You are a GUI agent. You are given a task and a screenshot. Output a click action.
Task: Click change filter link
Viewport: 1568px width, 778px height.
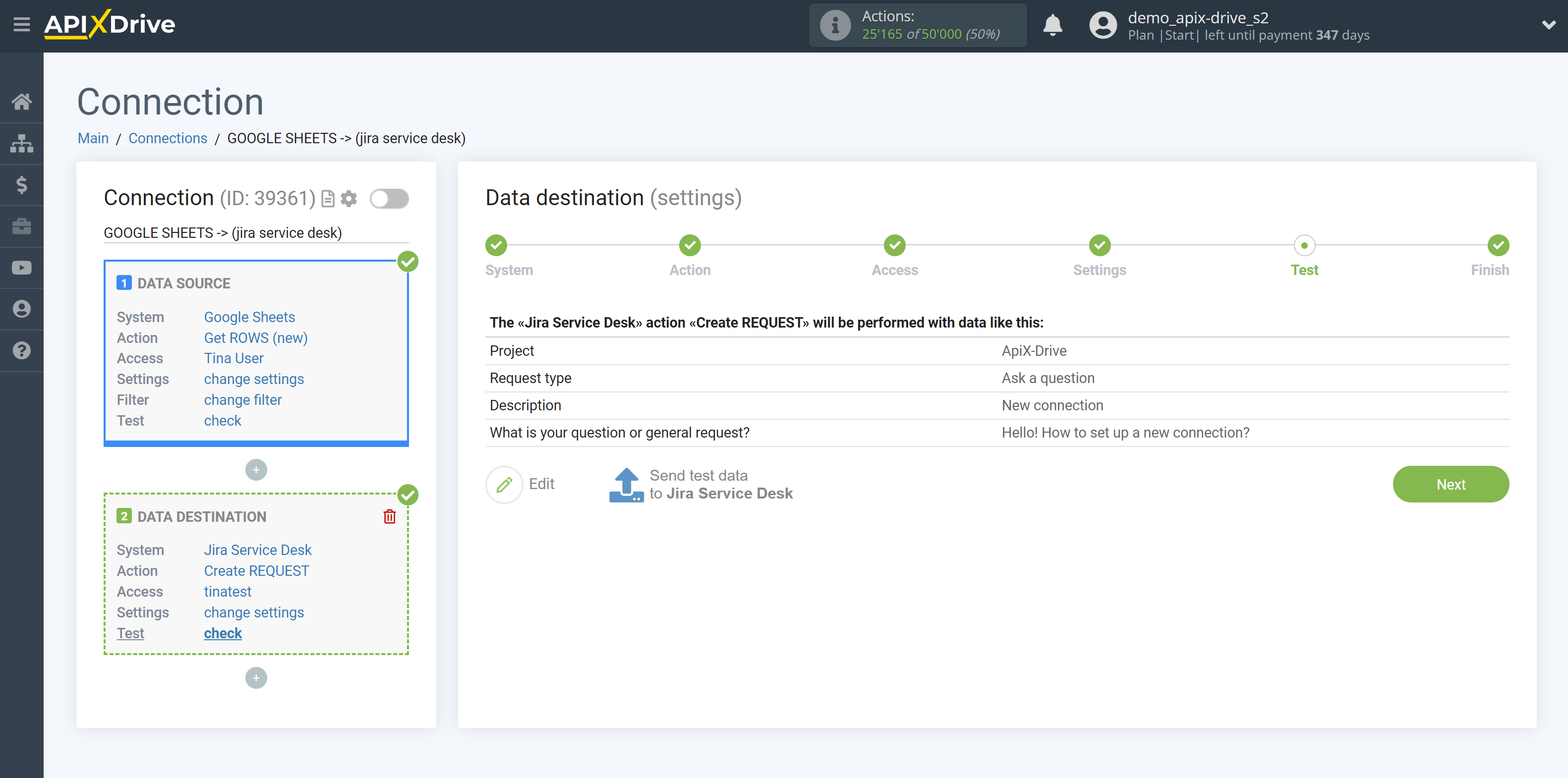coord(243,399)
